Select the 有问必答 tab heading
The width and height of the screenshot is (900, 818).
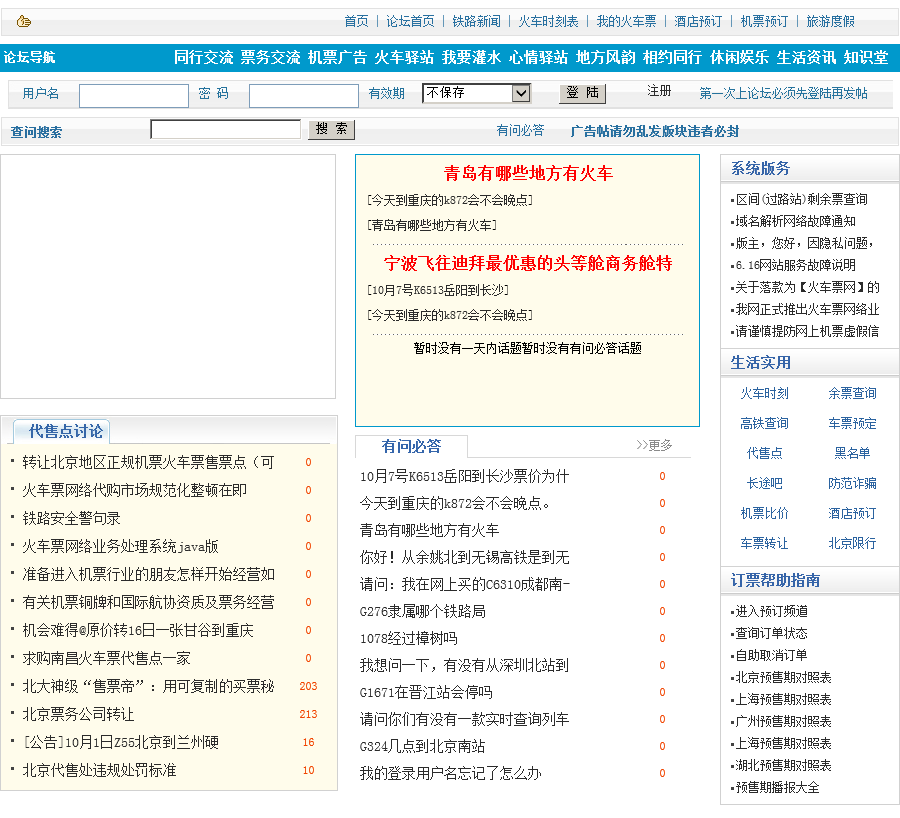click(x=411, y=446)
